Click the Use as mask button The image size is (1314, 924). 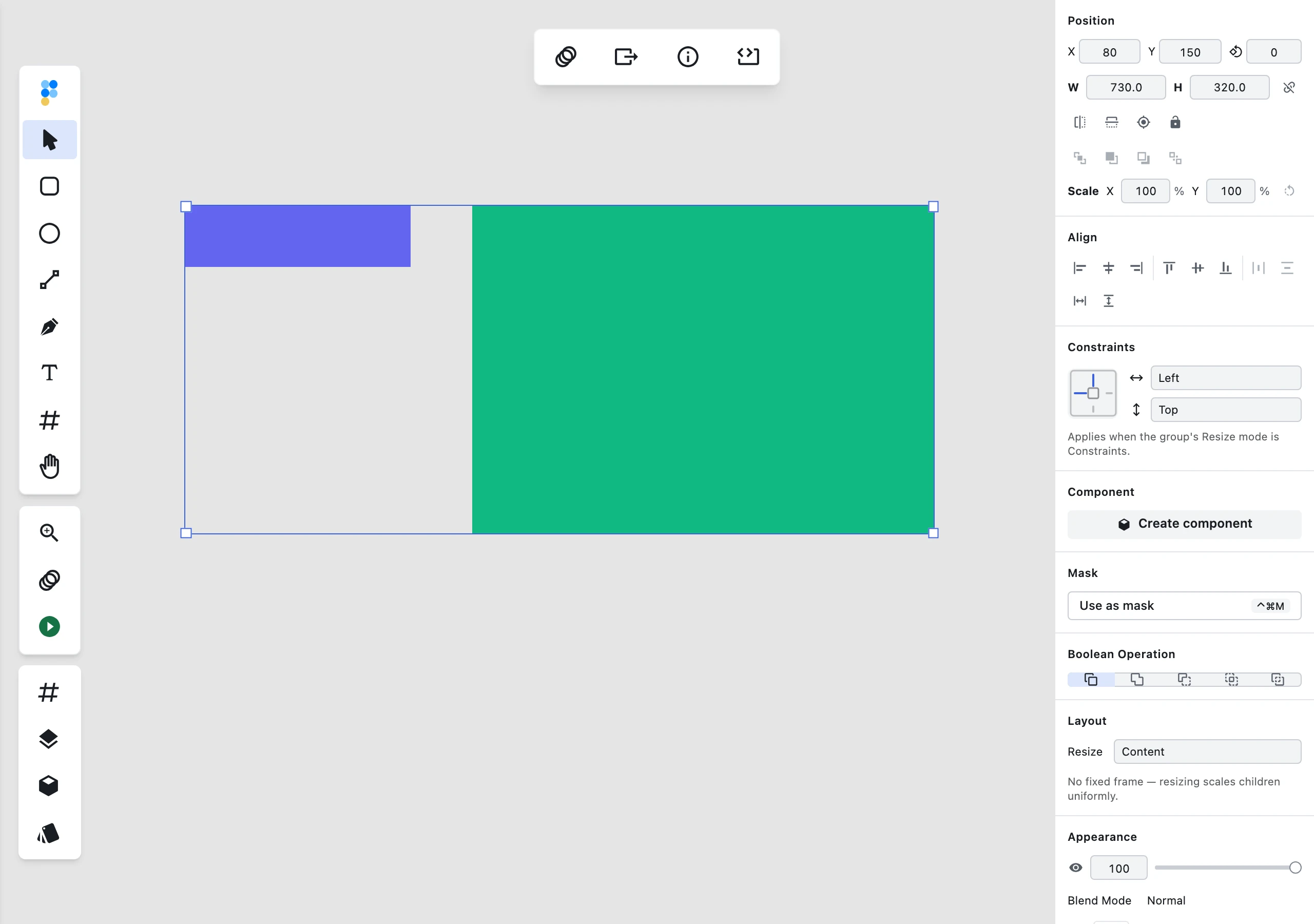(x=1184, y=606)
